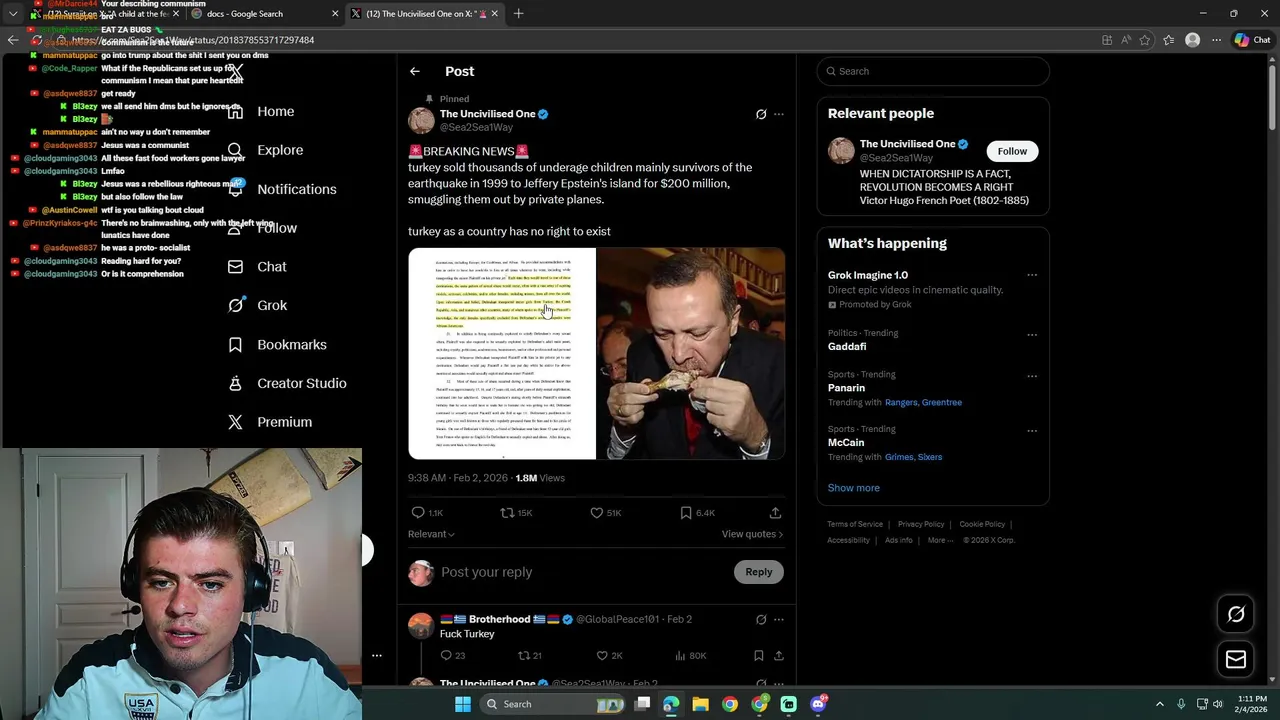Open the Panarin trending topic
1280x720 pixels.
[846, 388]
